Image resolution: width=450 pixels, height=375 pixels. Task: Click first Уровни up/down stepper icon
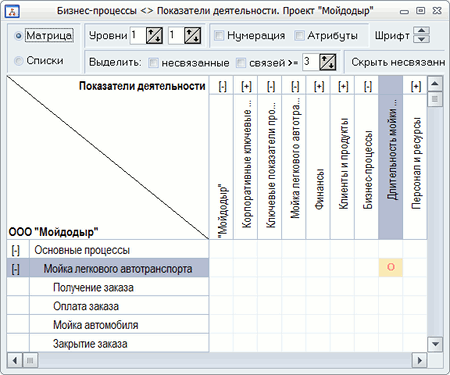pos(154,35)
